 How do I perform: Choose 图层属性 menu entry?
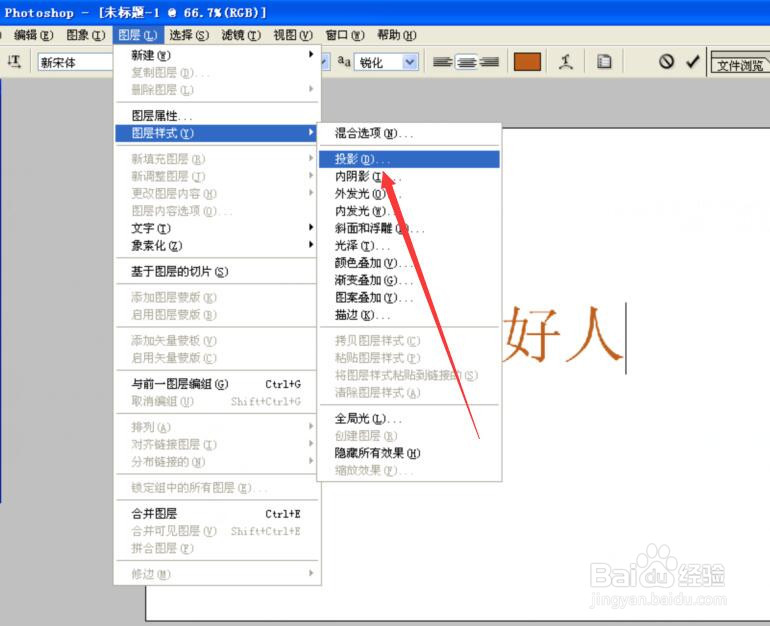tap(217, 115)
